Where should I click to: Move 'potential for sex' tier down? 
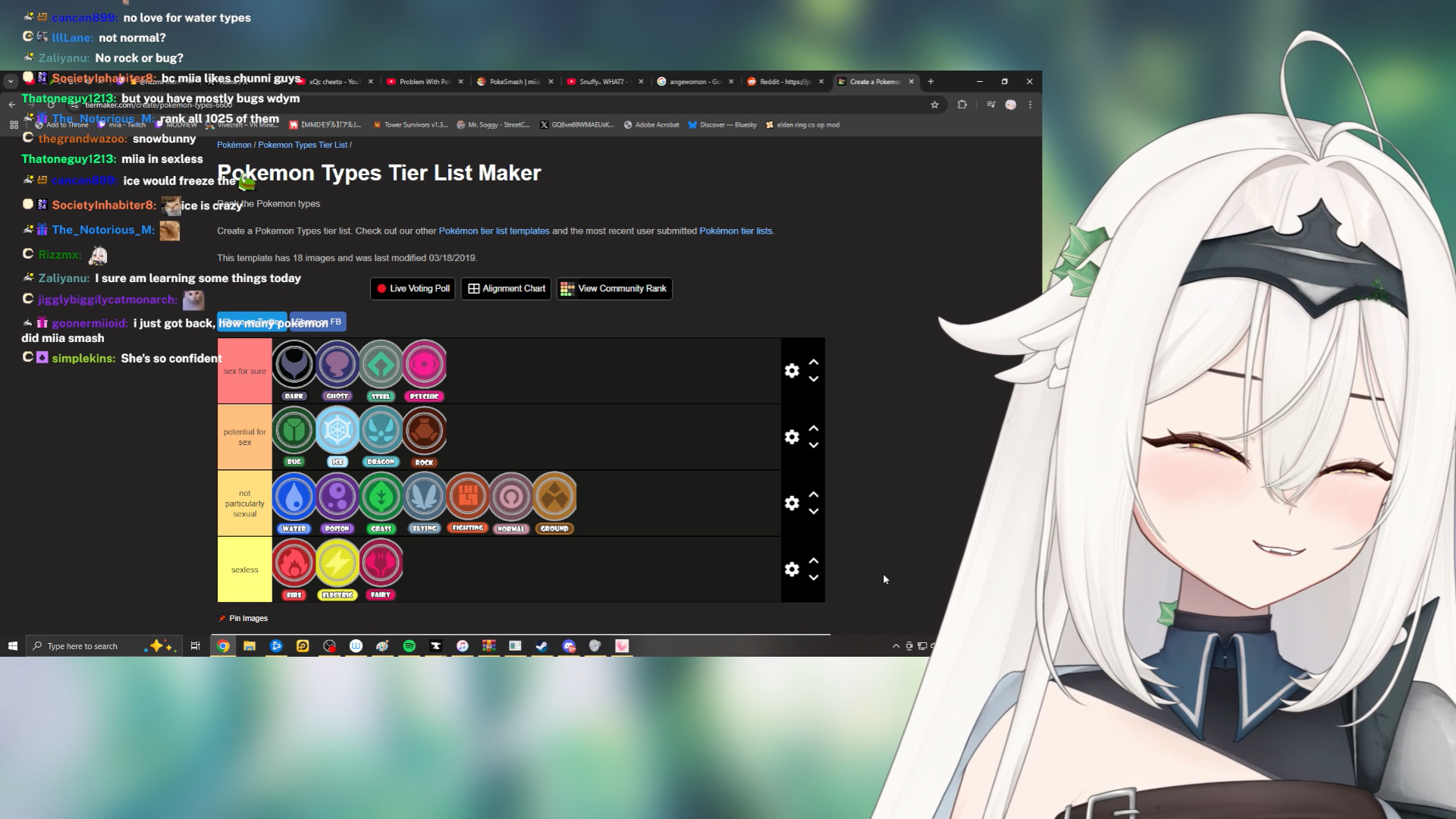814,445
